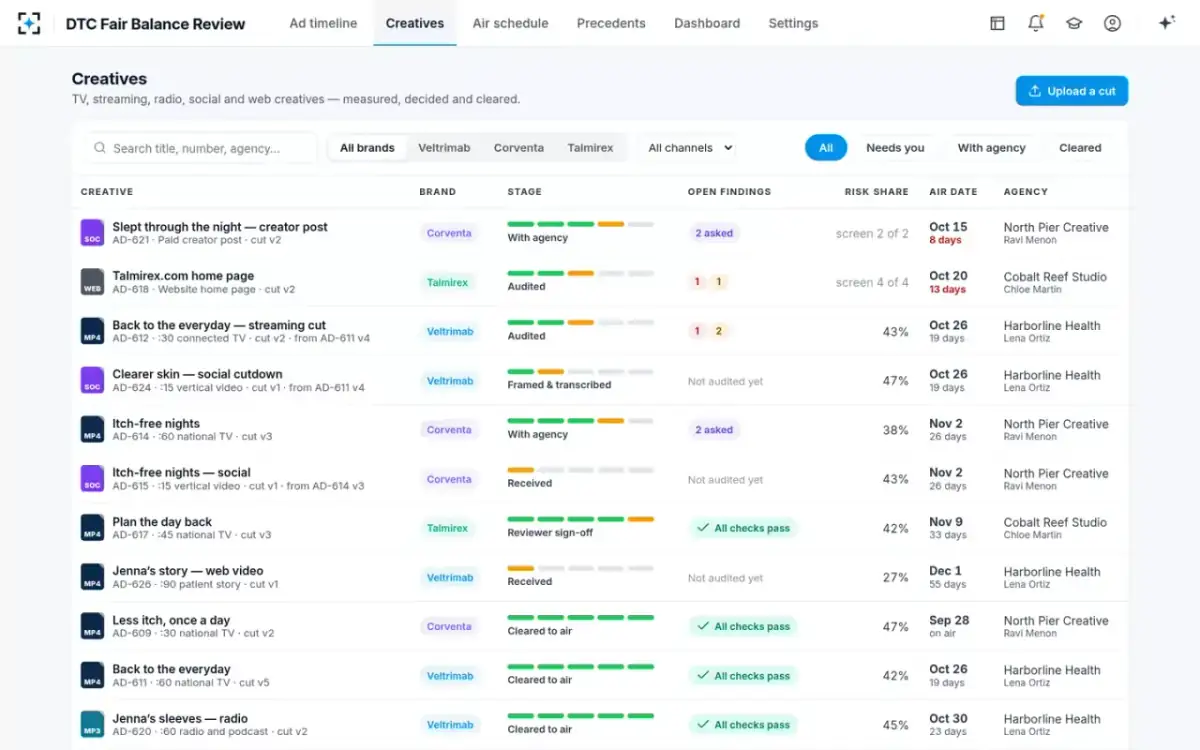
Task: Open notifications bell
Action: 1036,23
